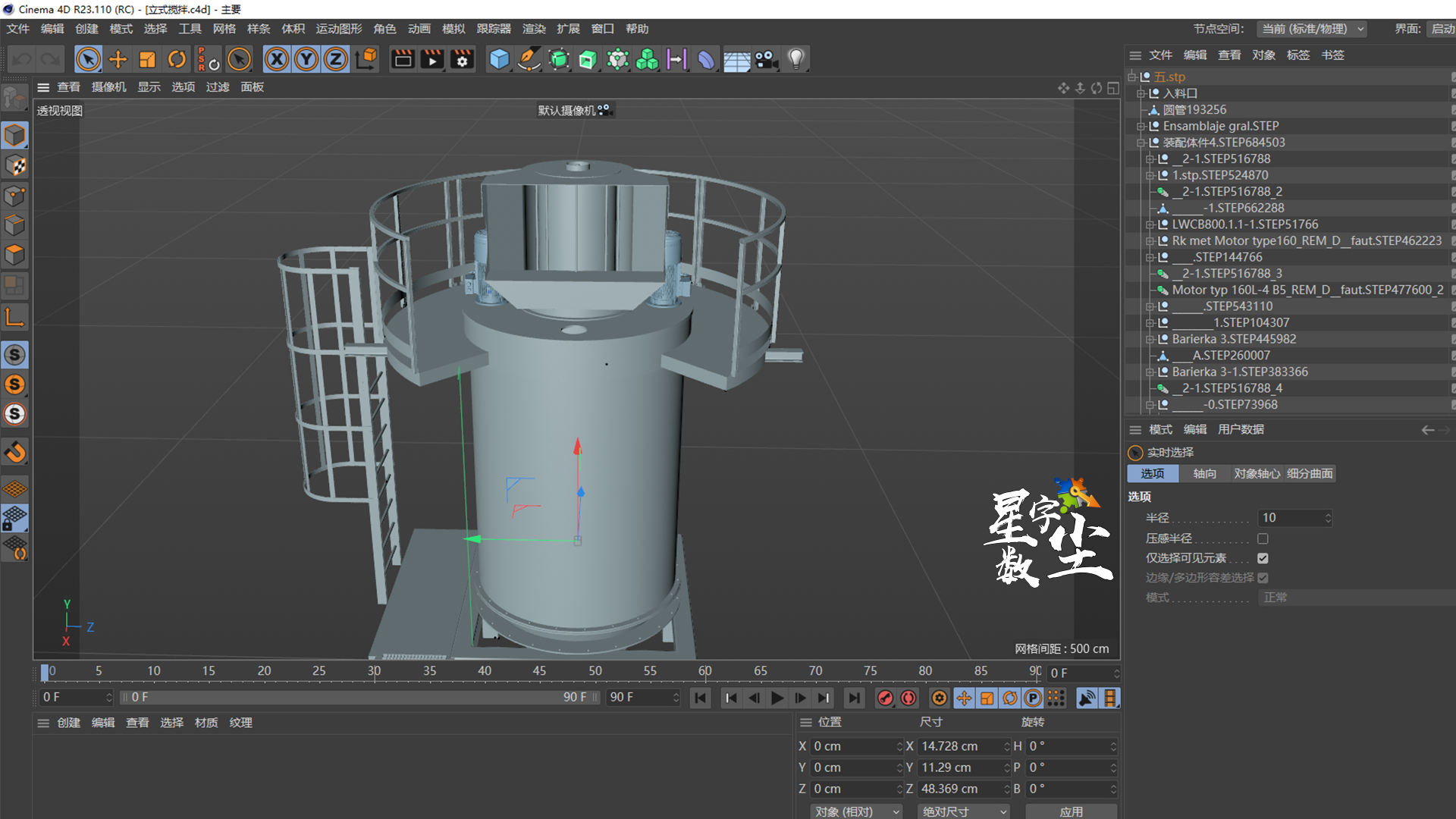Open the viewport 摄像机 menu
The width and height of the screenshot is (1456, 819).
click(x=109, y=87)
